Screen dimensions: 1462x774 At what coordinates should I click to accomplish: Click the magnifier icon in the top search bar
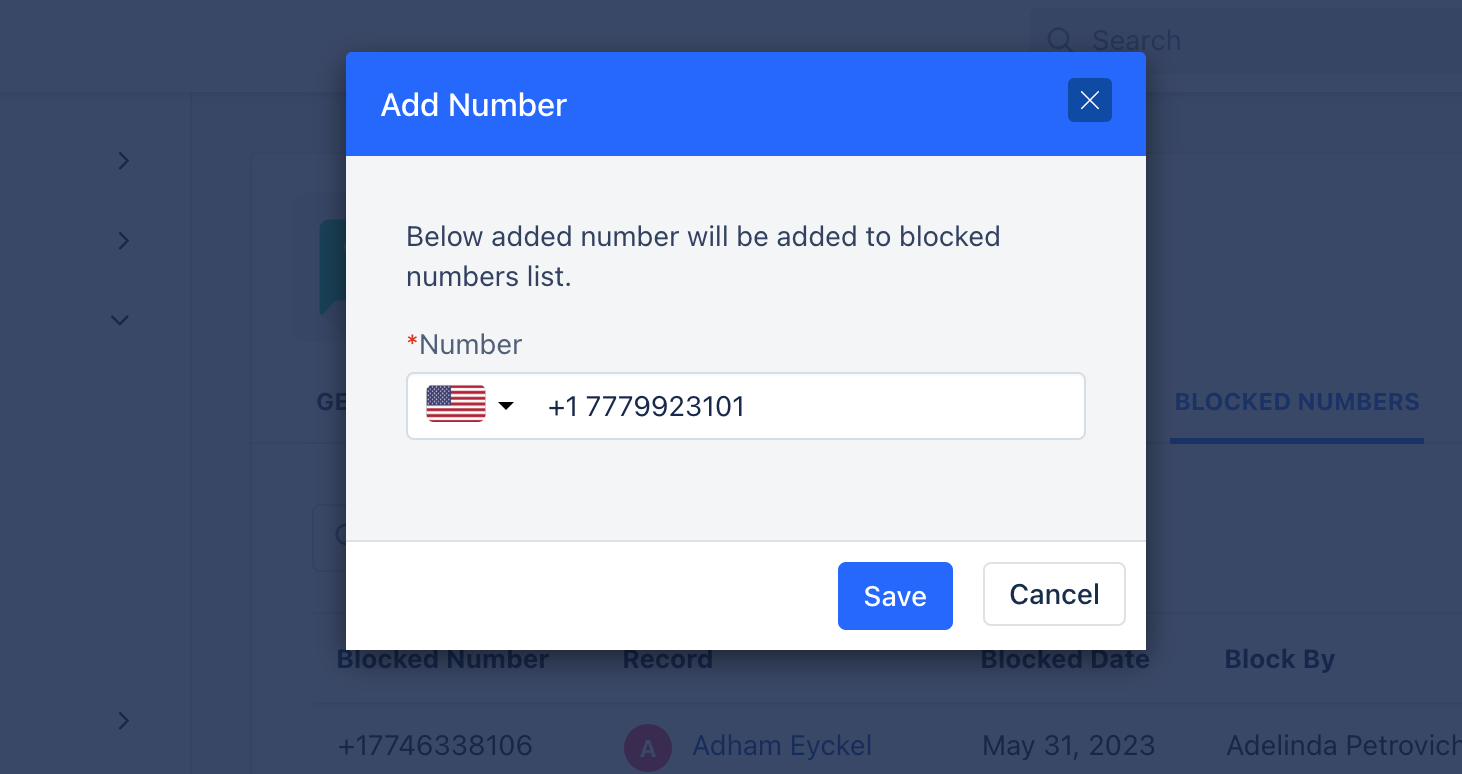point(1060,40)
